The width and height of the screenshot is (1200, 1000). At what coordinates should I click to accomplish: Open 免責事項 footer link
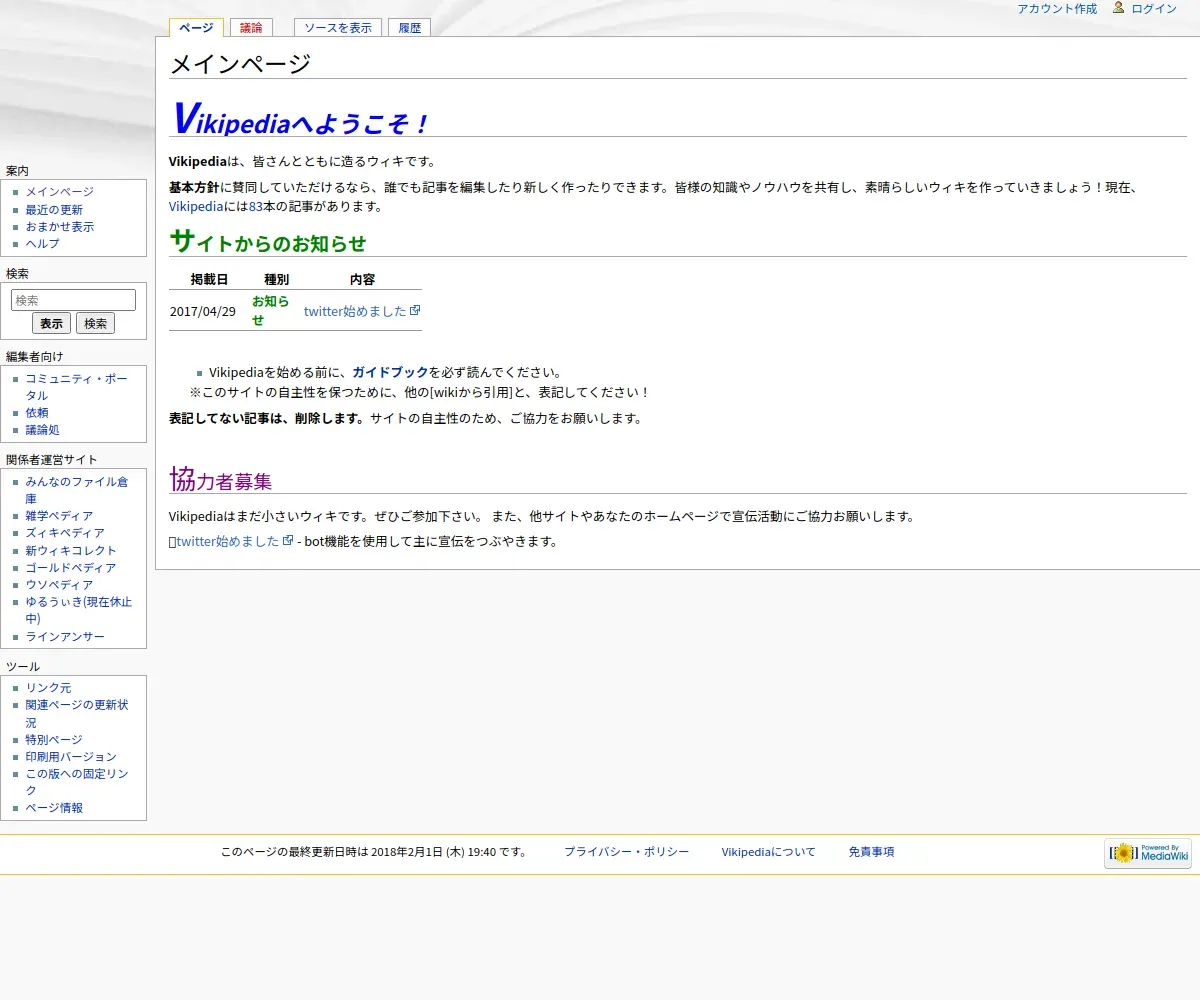(x=871, y=852)
